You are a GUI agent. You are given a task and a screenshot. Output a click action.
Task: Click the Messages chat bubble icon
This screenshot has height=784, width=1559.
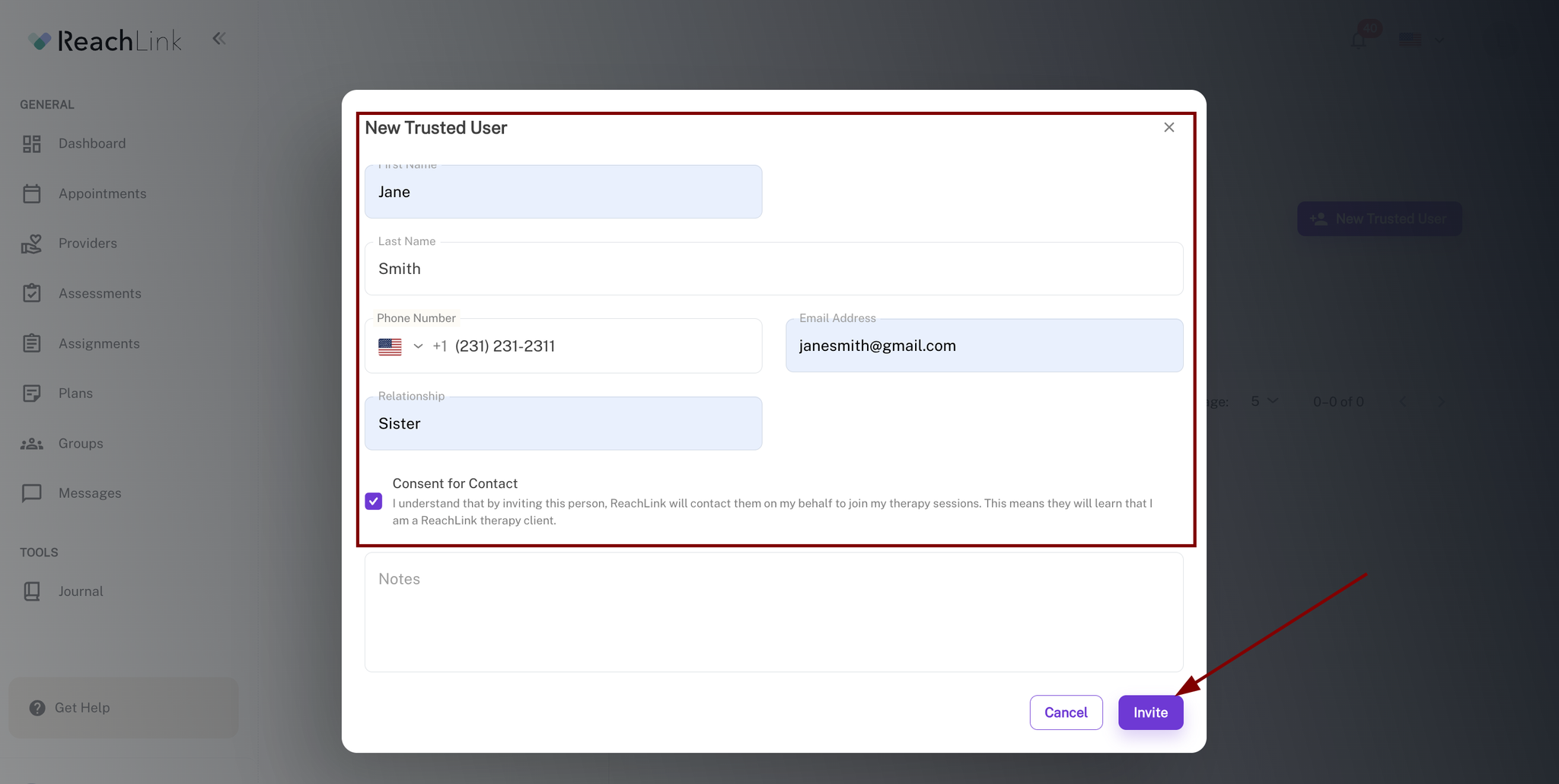[x=32, y=493]
